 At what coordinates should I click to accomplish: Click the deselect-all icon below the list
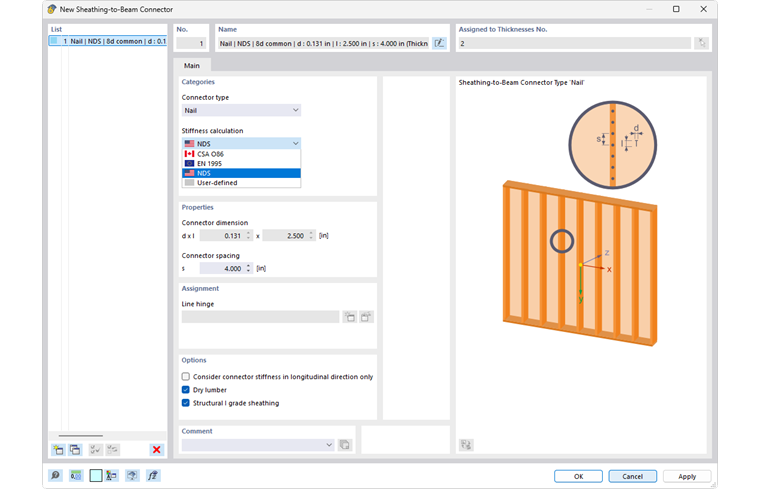click(112, 450)
